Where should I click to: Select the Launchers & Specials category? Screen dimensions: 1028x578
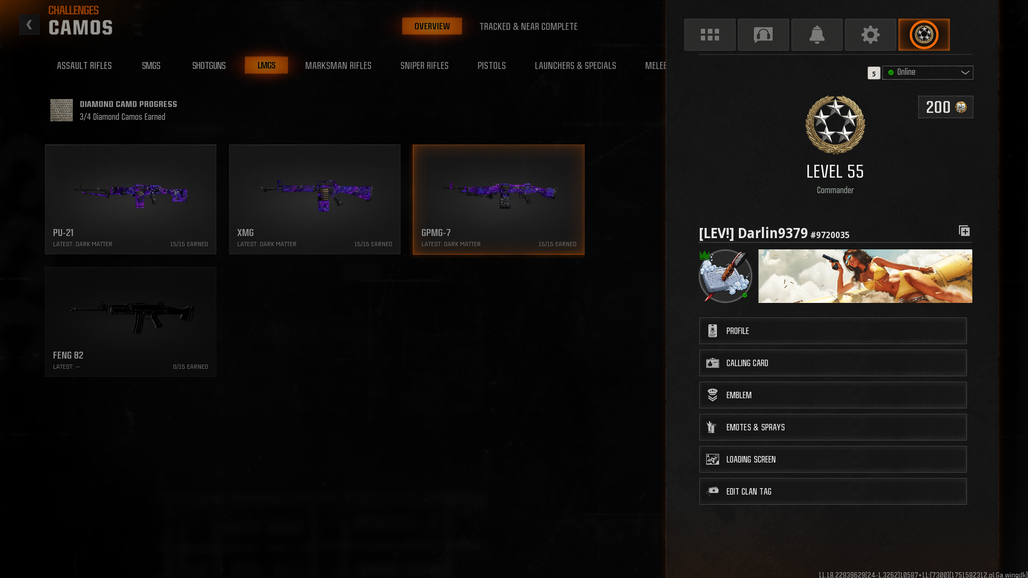pos(575,66)
